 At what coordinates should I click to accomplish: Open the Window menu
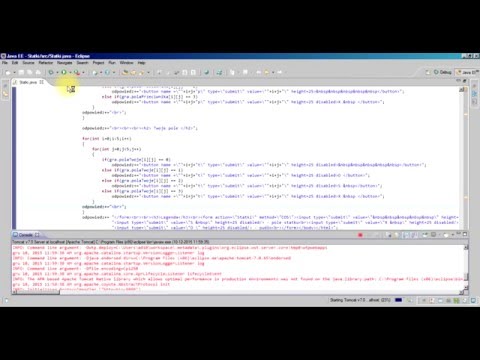point(127,63)
